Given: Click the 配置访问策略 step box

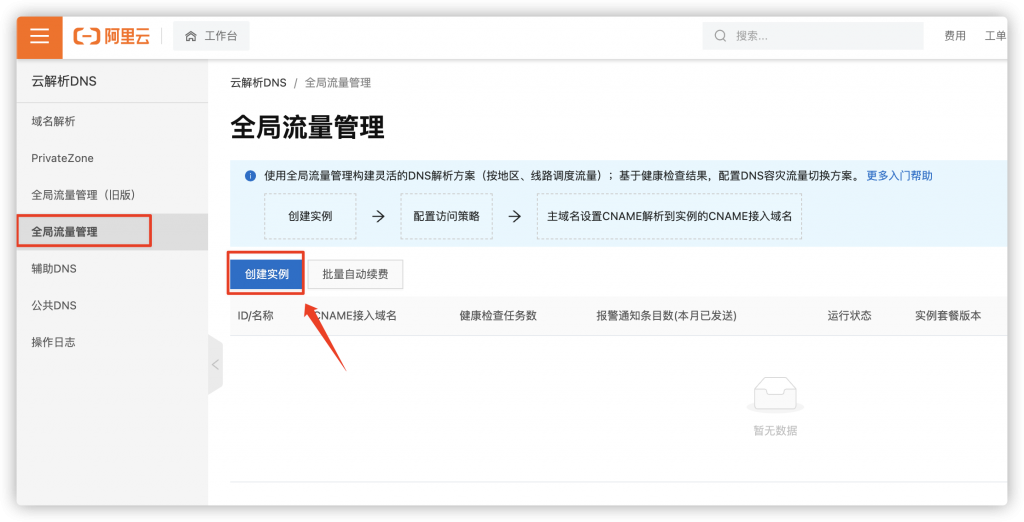Looking at the screenshot, I should [447, 216].
